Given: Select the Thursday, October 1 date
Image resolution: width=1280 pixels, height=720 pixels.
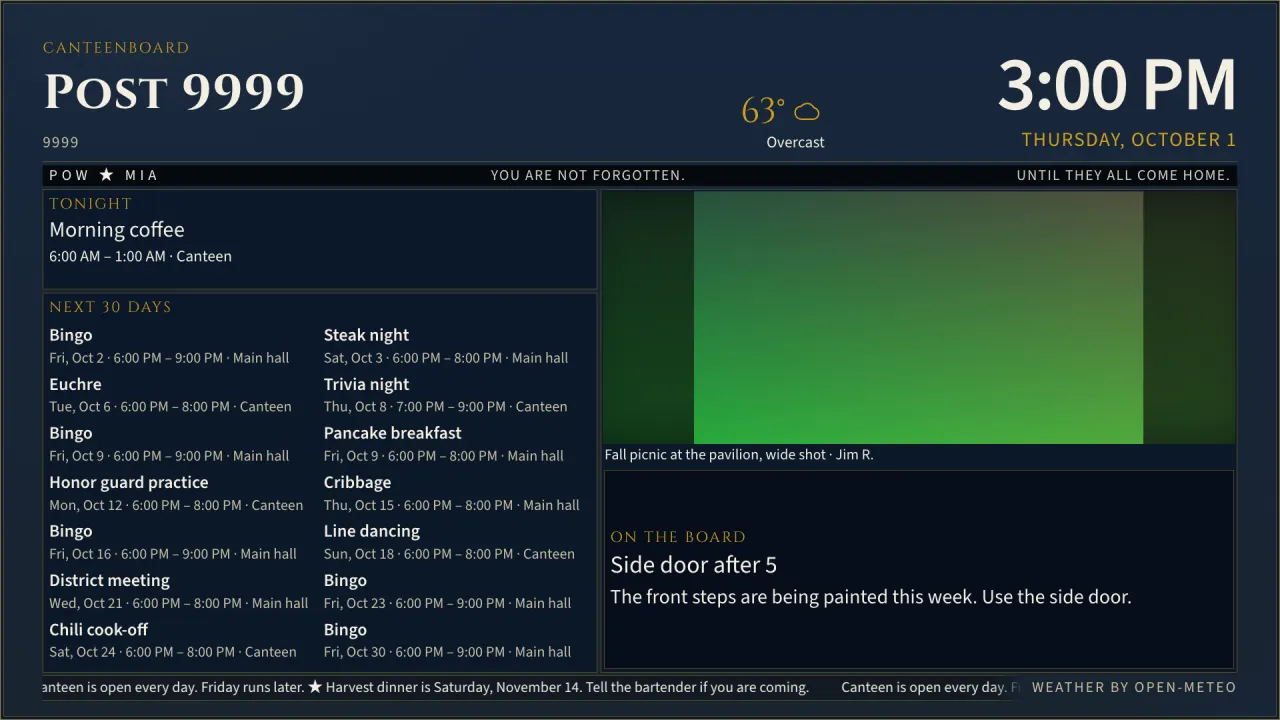Looking at the screenshot, I should [x=1129, y=140].
